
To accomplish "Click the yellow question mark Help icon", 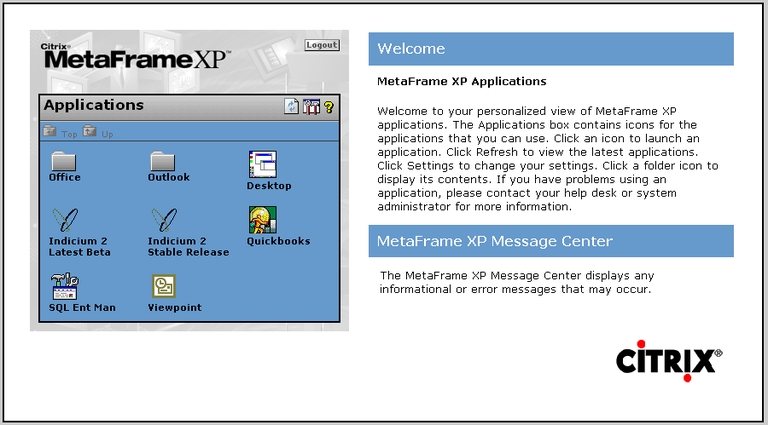I will [327, 107].
